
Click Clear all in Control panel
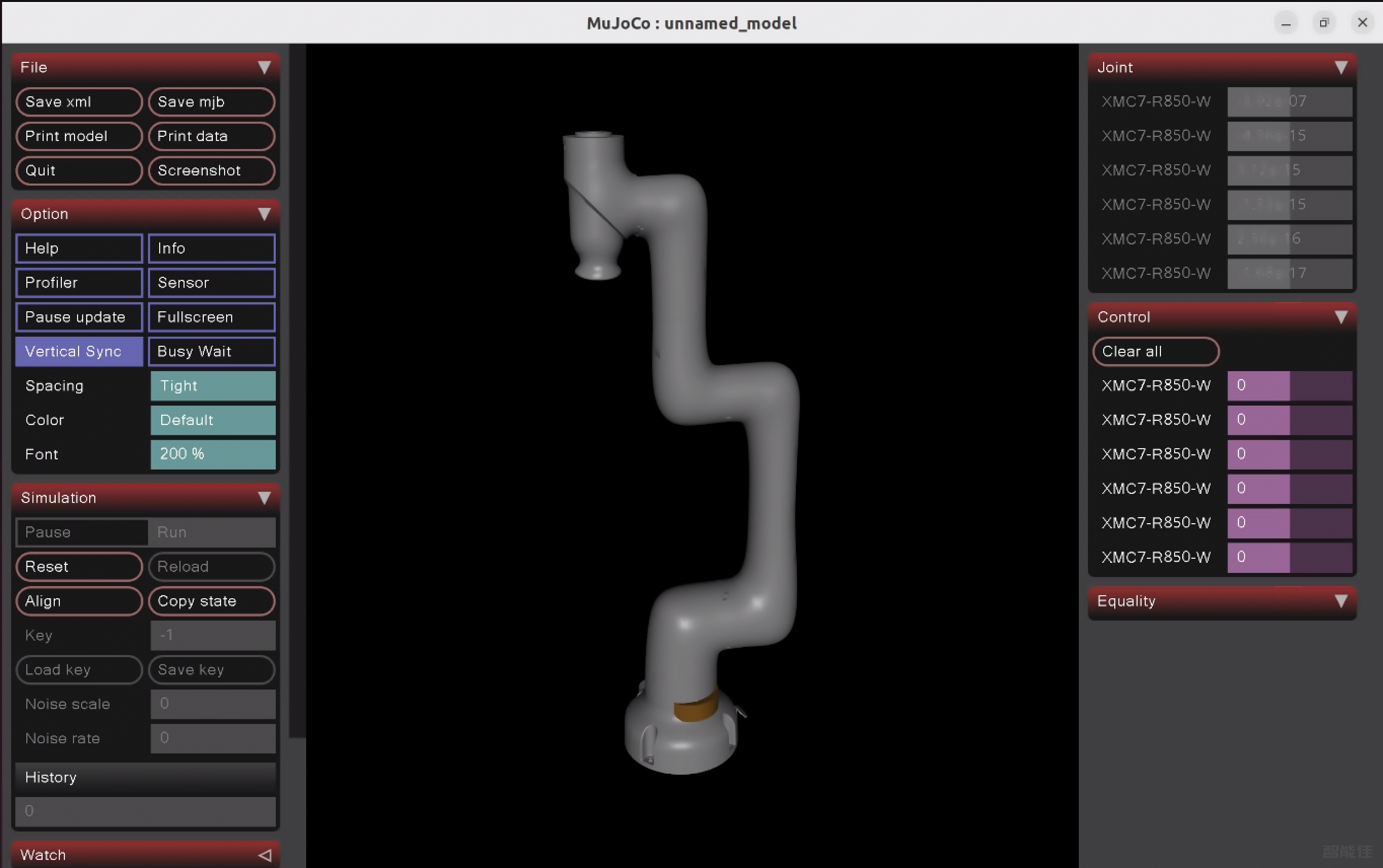(1156, 351)
